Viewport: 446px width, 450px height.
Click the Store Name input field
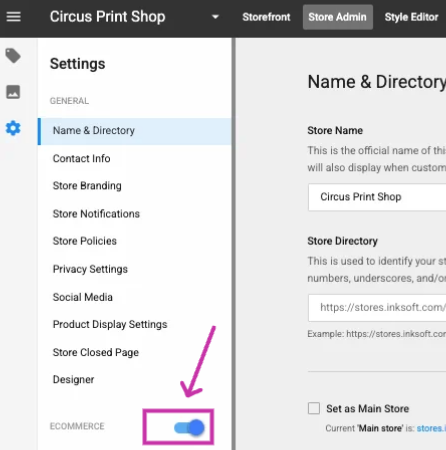point(377,197)
